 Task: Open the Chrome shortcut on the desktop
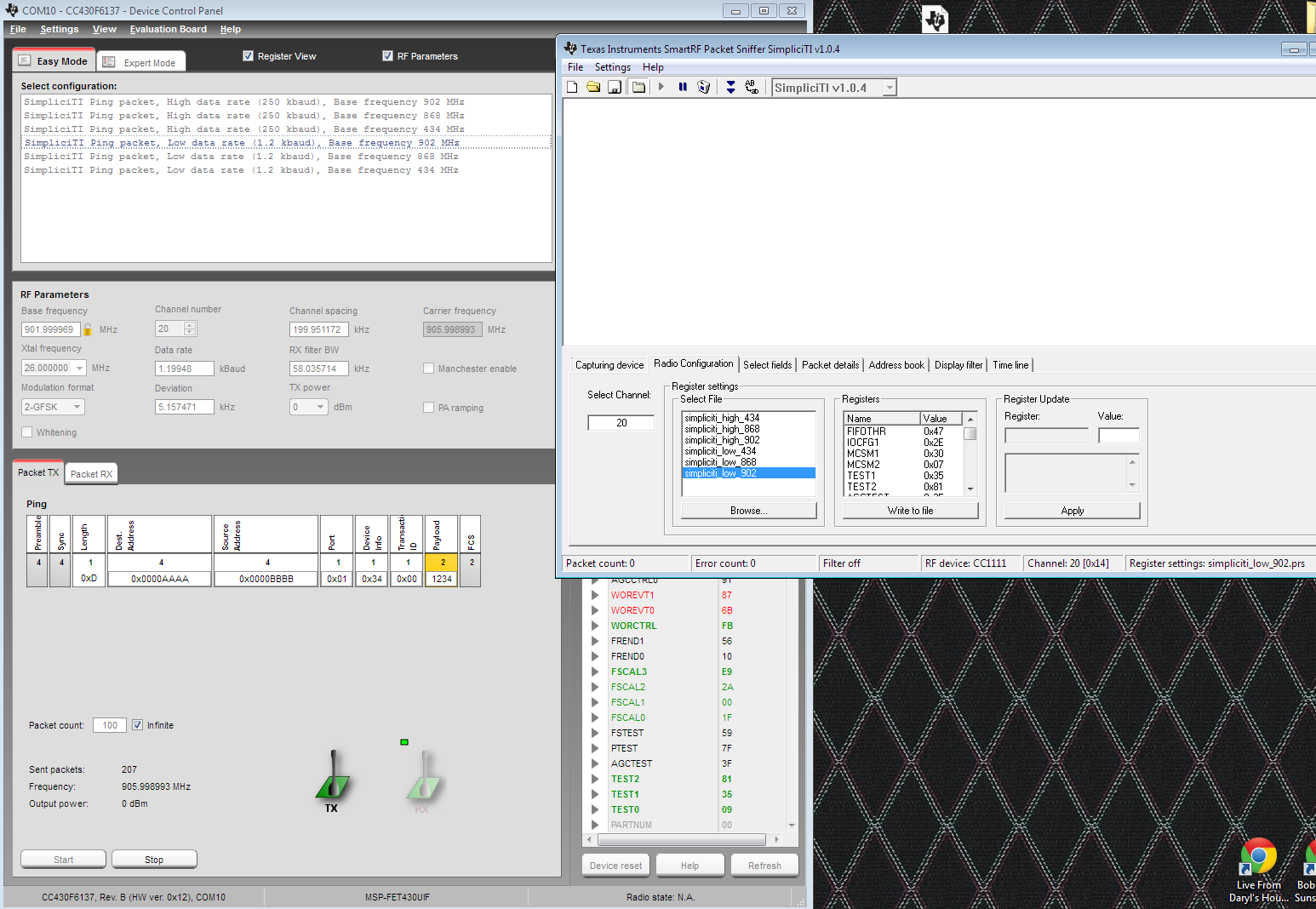click(x=1258, y=856)
